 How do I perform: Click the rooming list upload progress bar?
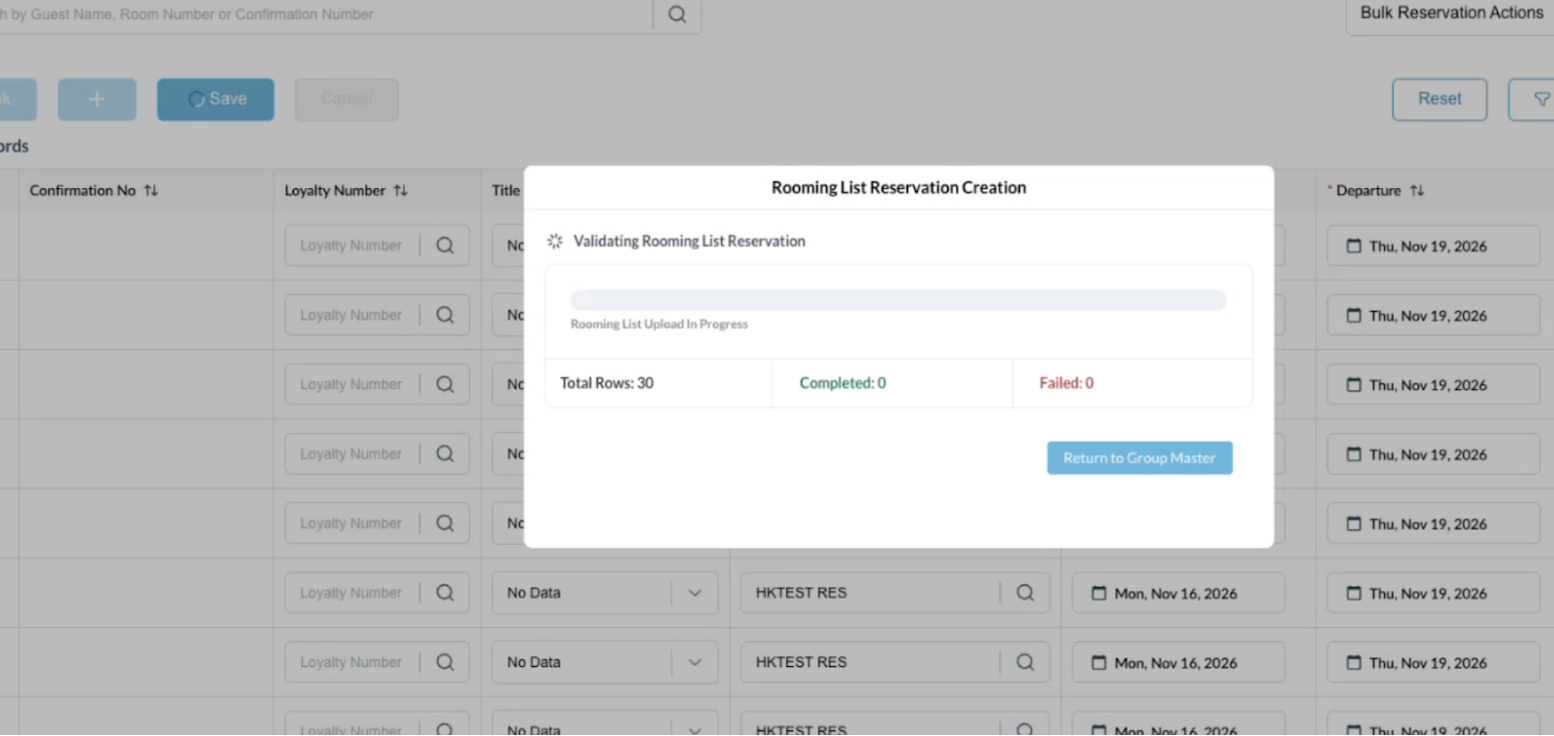tap(898, 300)
